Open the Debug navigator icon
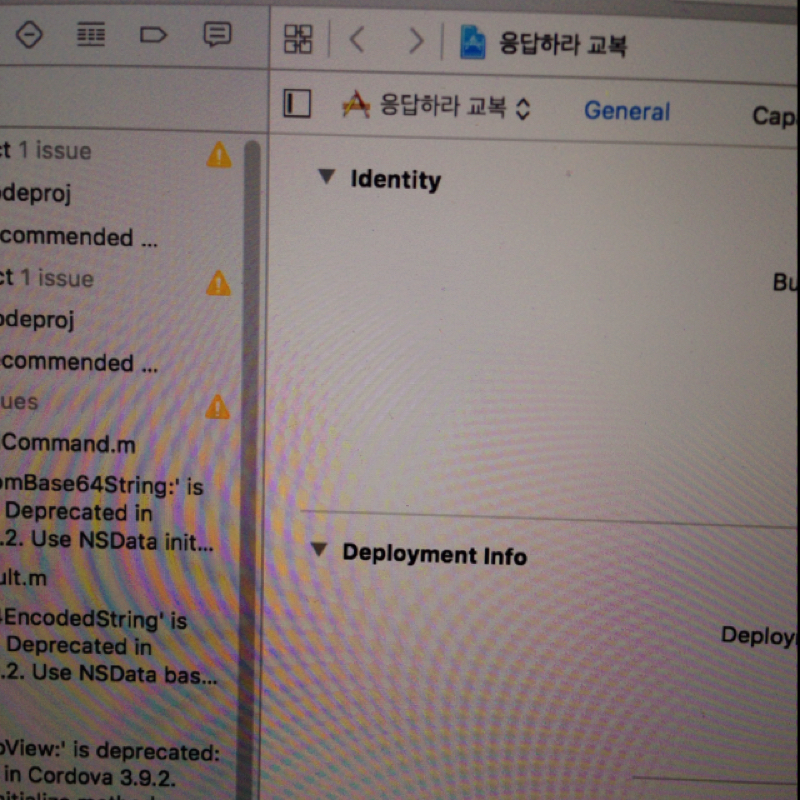 click(x=91, y=35)
